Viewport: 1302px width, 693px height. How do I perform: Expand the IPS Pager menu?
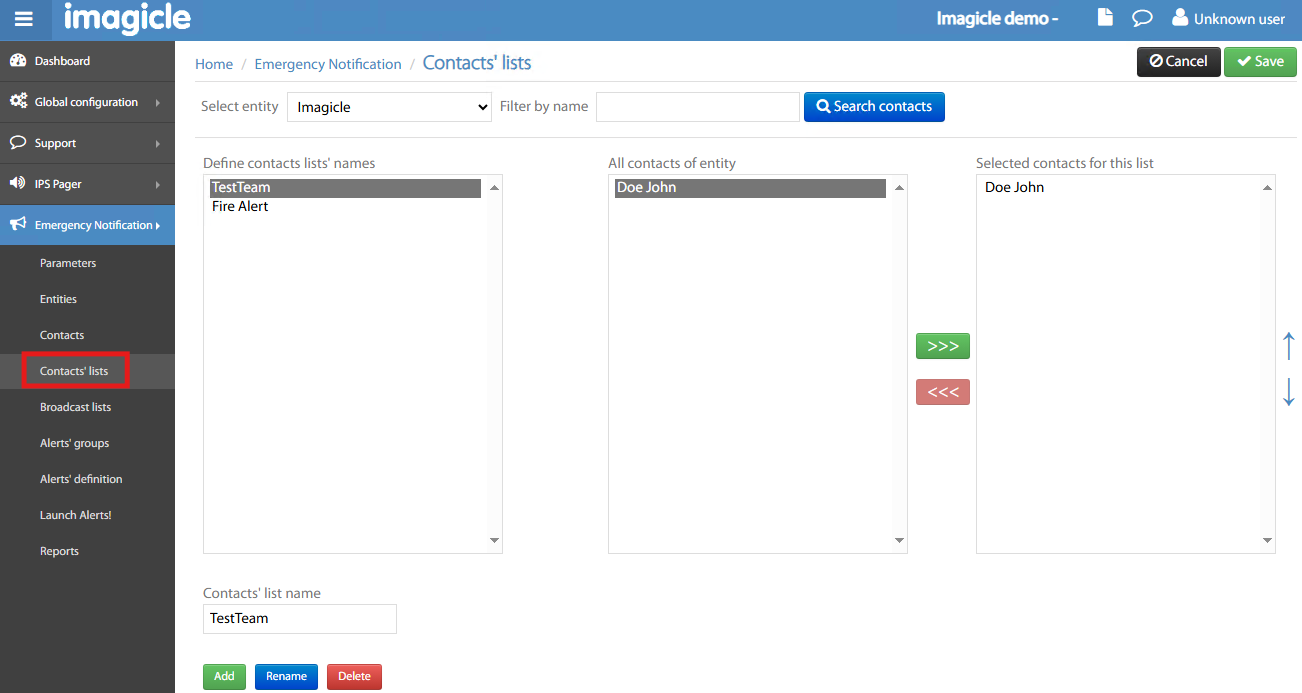[87, 184]
